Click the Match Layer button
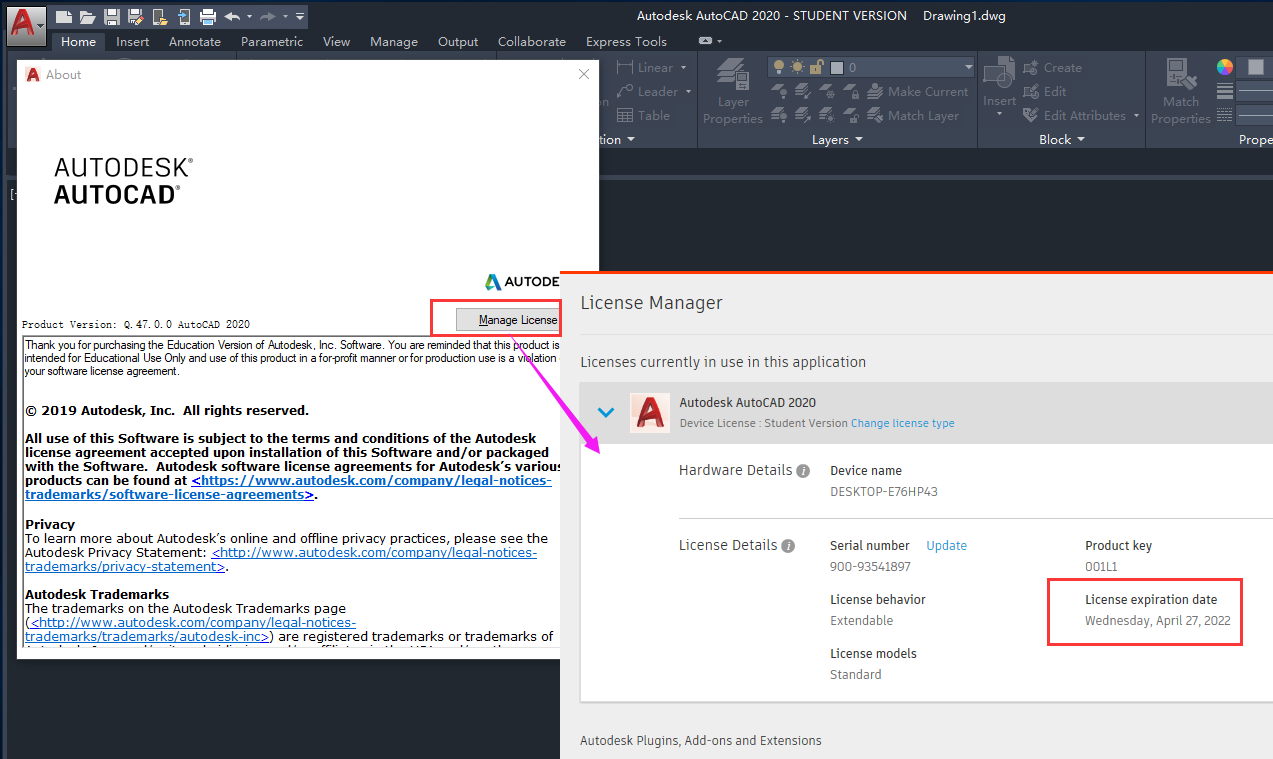The height and width of the screenshot is (759, 1273). (x=914, y=116)
